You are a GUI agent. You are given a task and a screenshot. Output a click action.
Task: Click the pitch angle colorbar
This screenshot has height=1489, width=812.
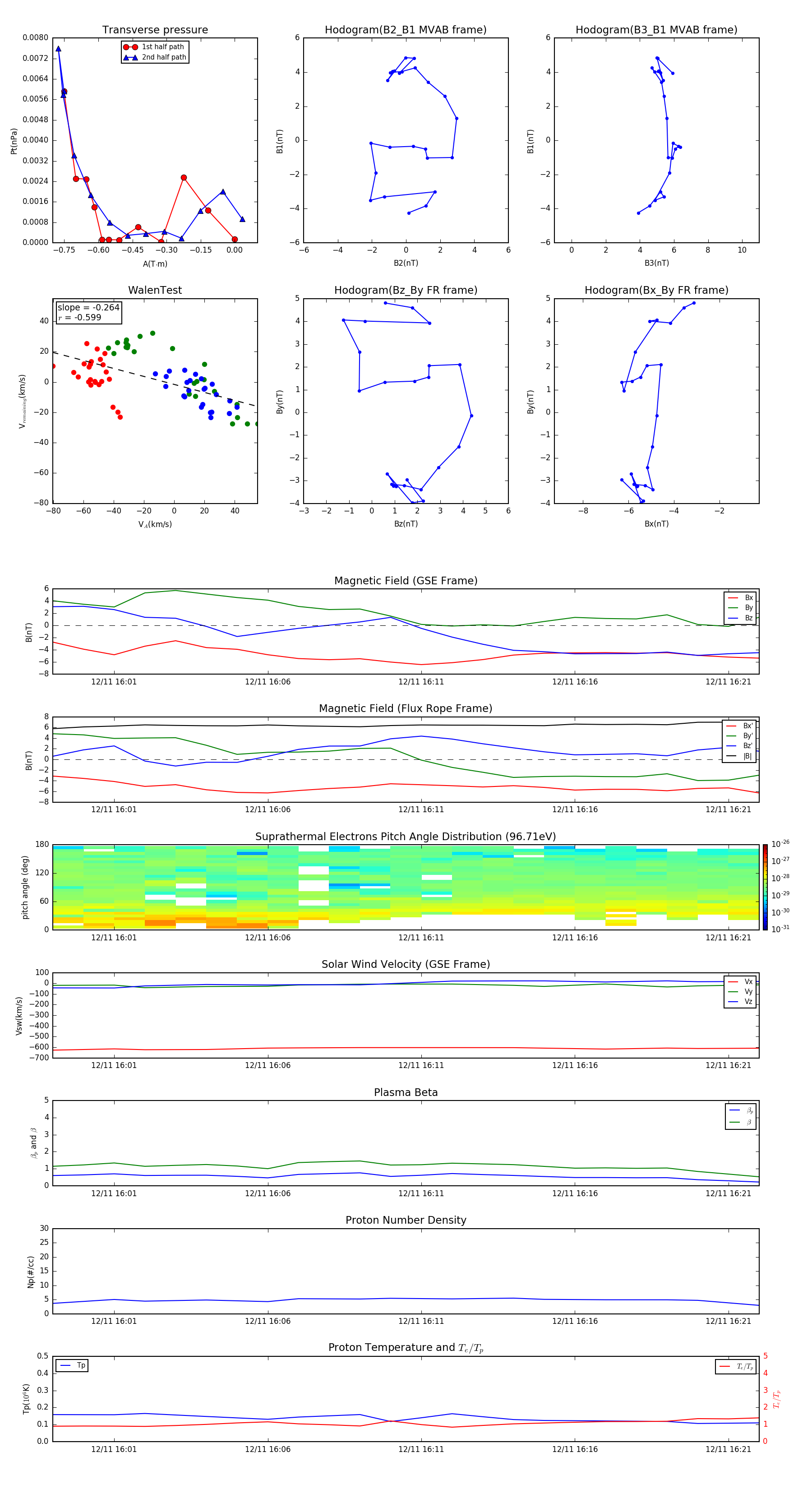(x=765, y=887)
